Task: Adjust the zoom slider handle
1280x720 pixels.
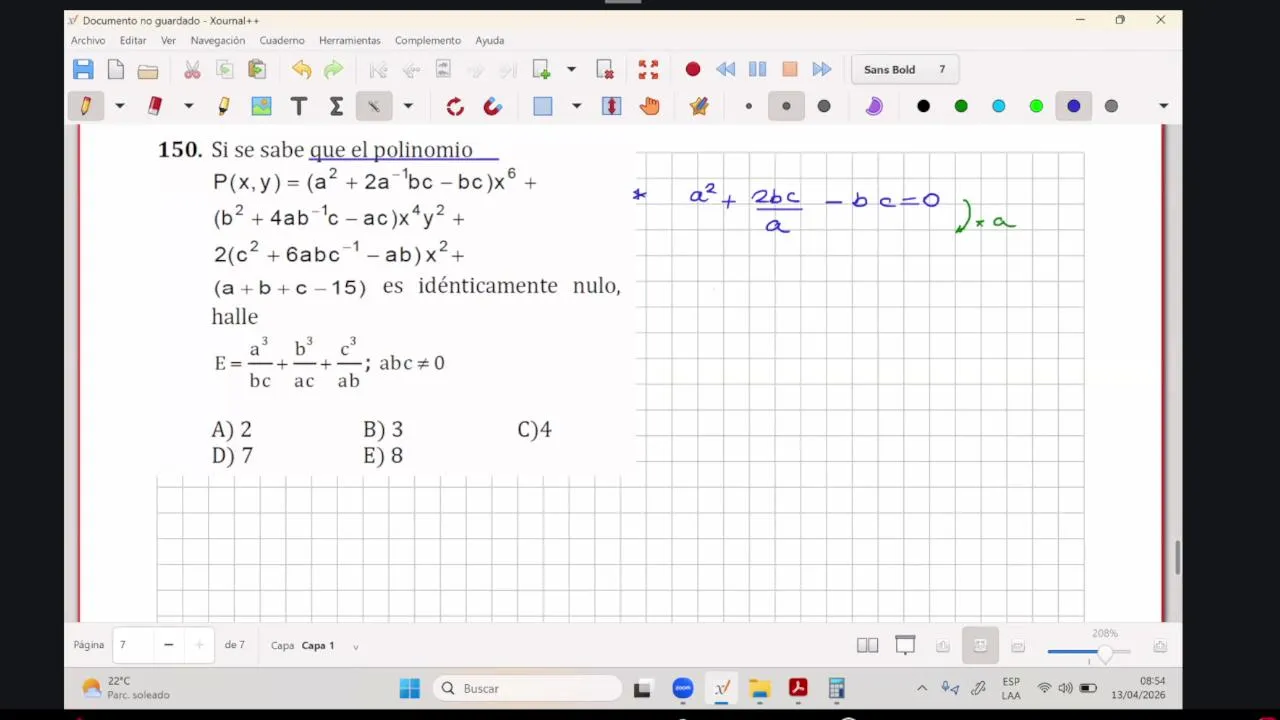Action: 1105,653
